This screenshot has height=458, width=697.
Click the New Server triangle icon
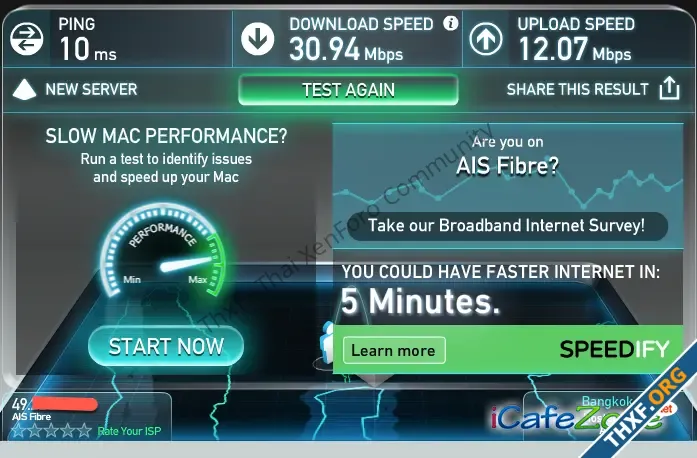tap(24, 89)
